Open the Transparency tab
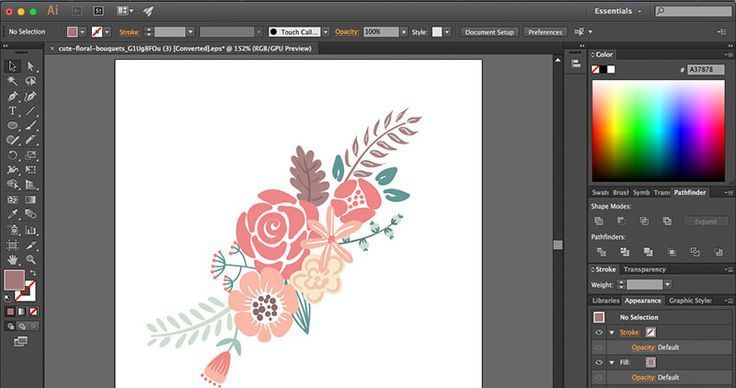 point(644,269)
